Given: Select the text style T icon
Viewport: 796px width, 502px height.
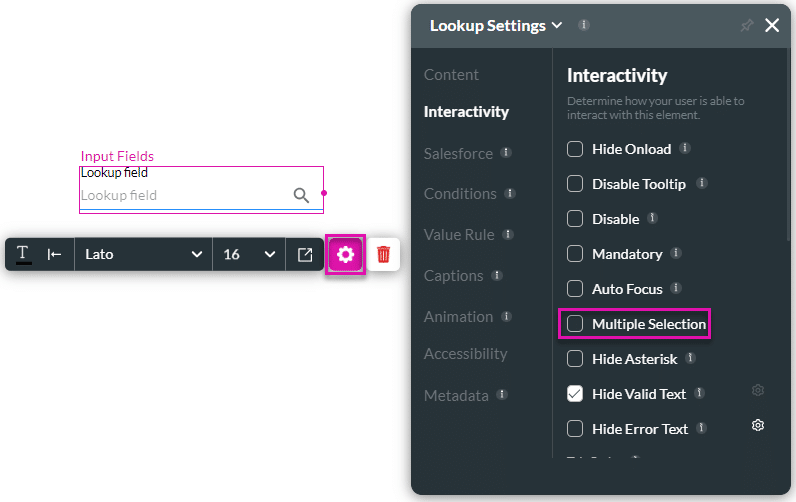Looking at the screenshot, I should [x=23, y=253].
